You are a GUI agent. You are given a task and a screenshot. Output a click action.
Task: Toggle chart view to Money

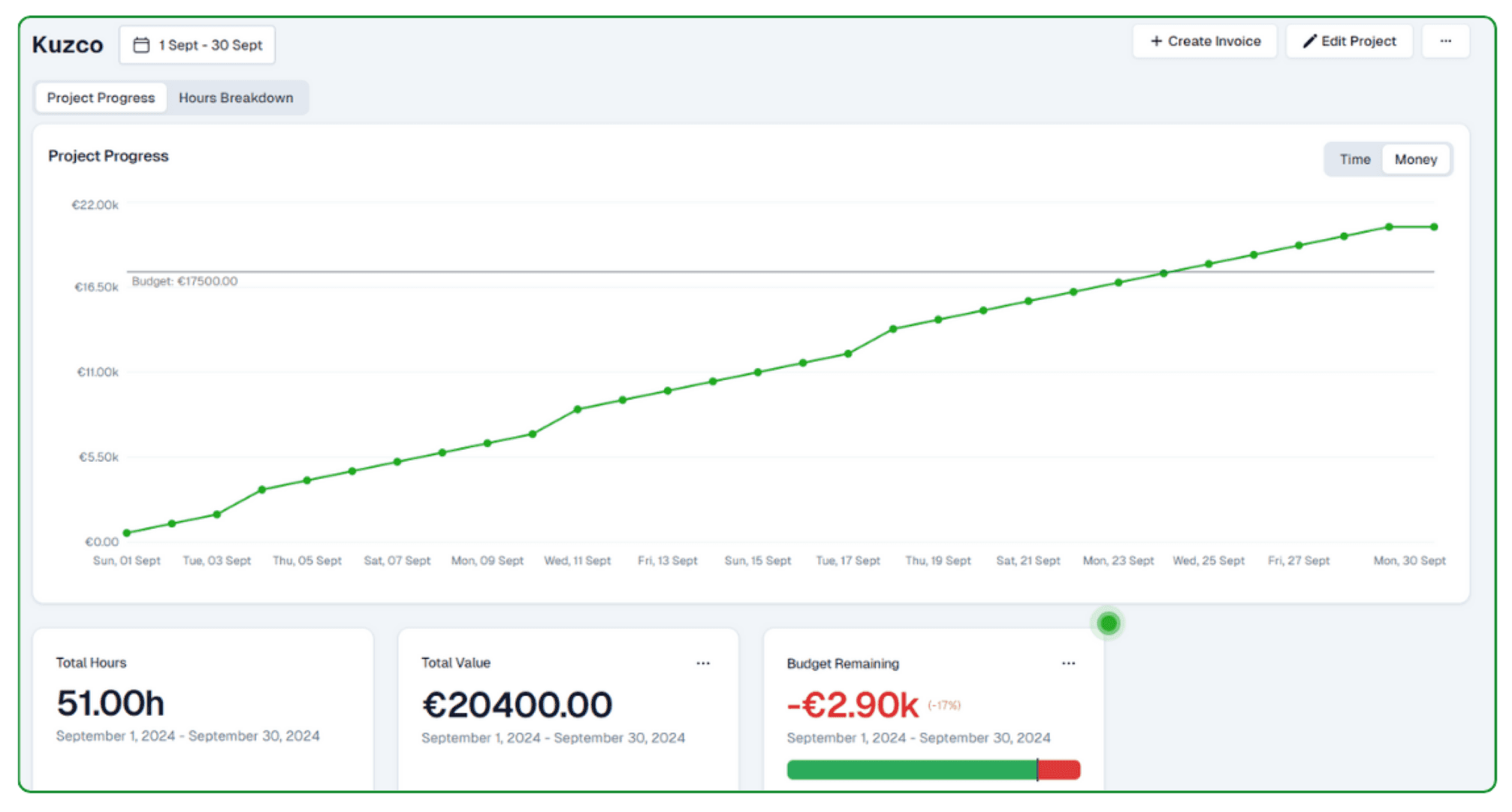(1416, 159)
